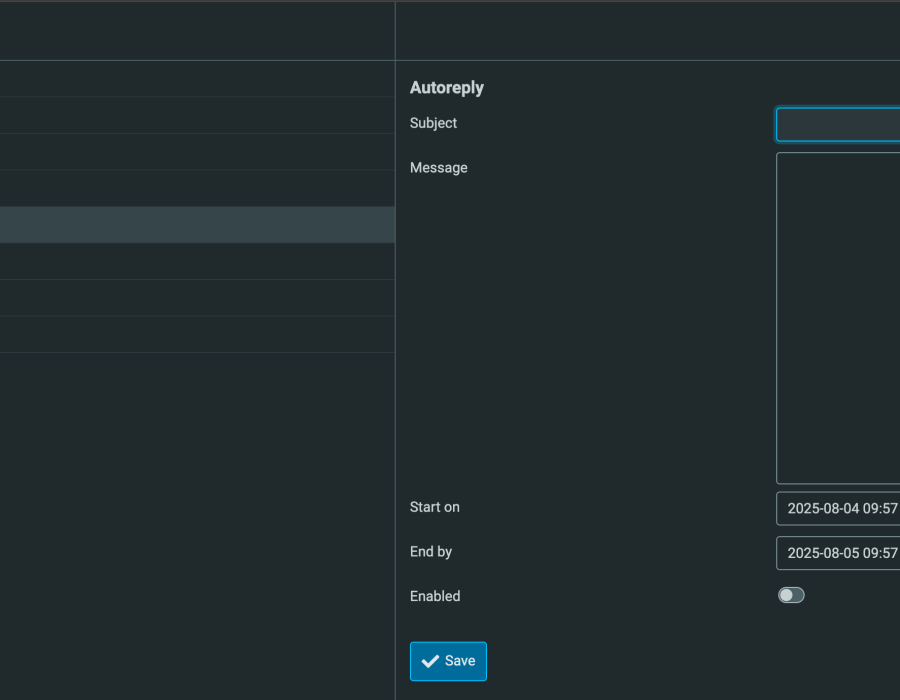The height and width of the screenshot is (700, 900).
Task: Select the highlighted row in left list
Action: pyautogui.click(x=197, y=225)
